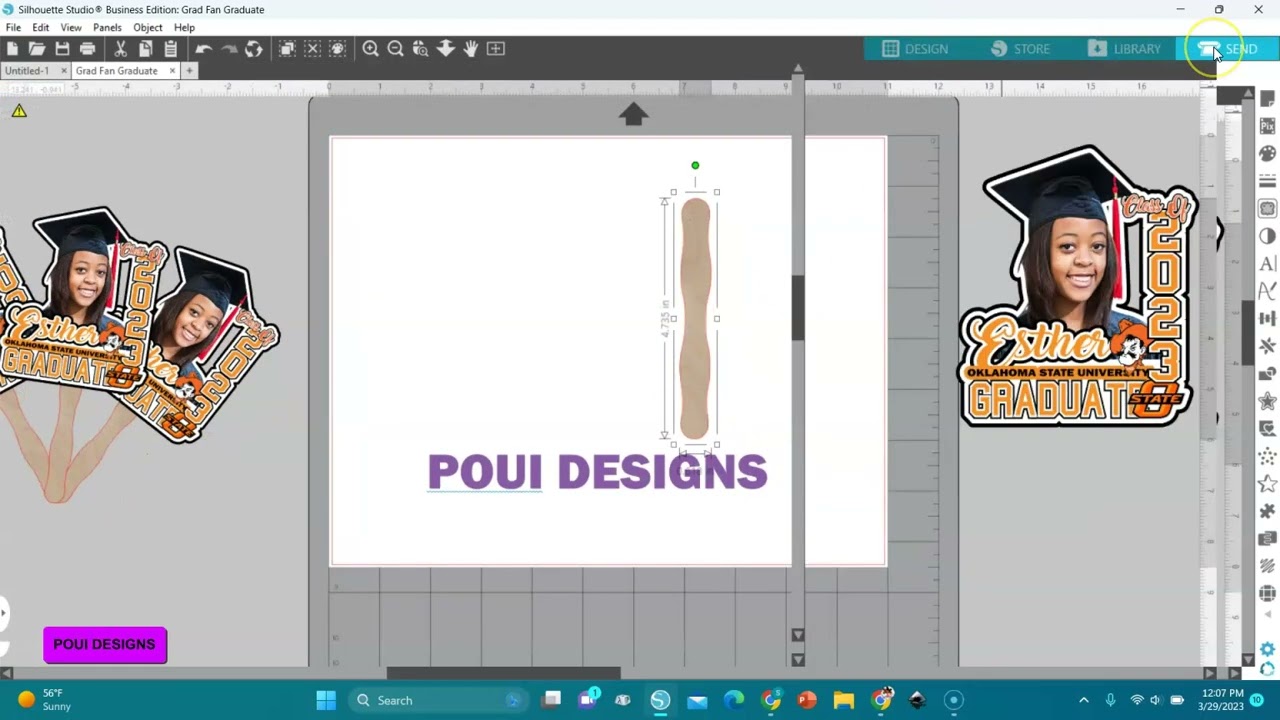Viewport: 1280px width, 720px height.
Task: Switch to the Untitled-1 document tab
Action: (27, 71)
